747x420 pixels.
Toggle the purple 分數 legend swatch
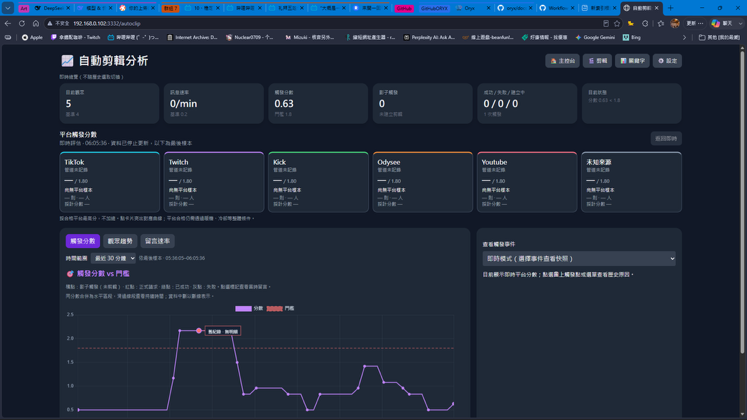pos(243,309)
